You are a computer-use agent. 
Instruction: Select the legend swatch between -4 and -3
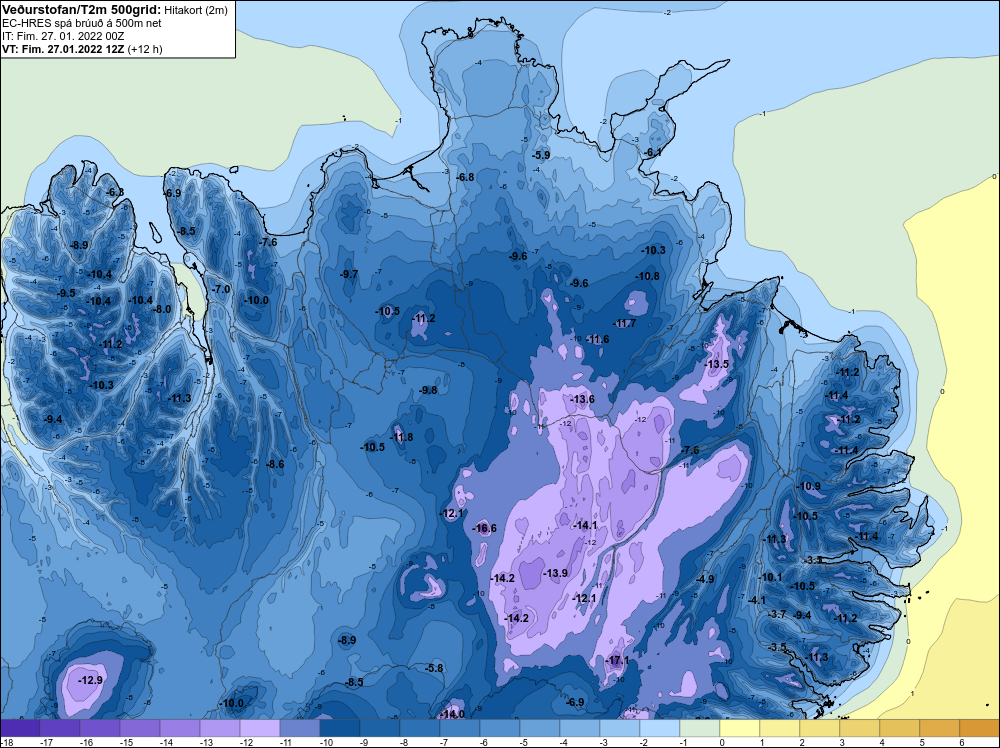[x=580, y=728]
